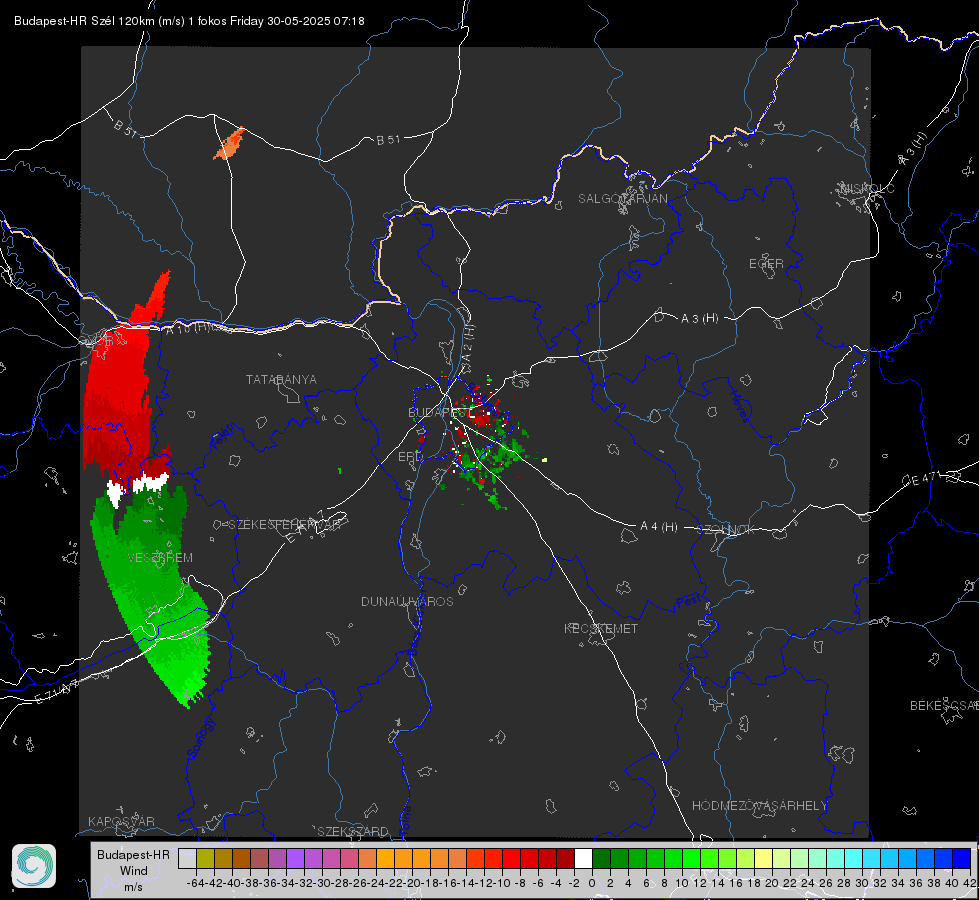This screenshot has height=900, width=979.
Task: Click the HODMEZOVASARHELY city label
Action: [759, 806]
